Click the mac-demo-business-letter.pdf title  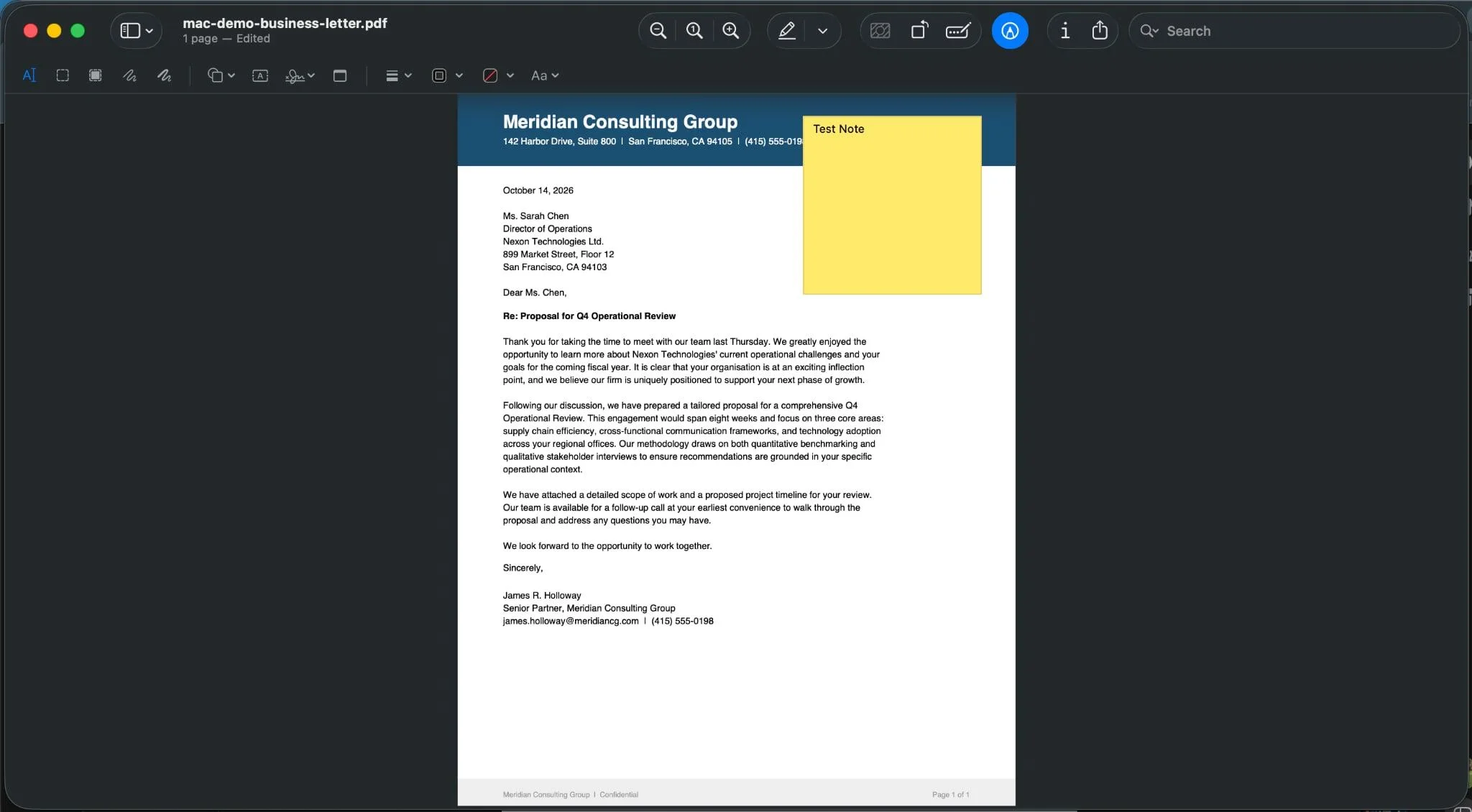tap(285, 23)
